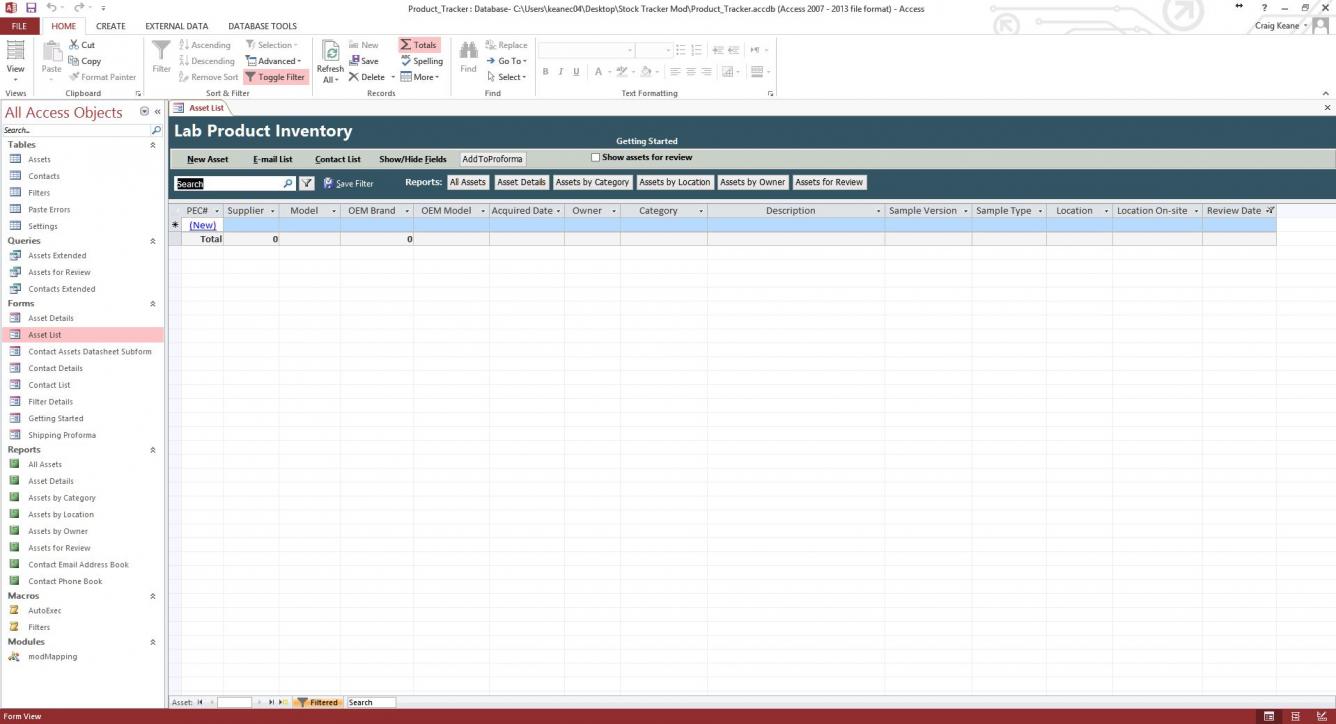
Task: Switch to Layout View from status bar
Action: point(1296,716)
